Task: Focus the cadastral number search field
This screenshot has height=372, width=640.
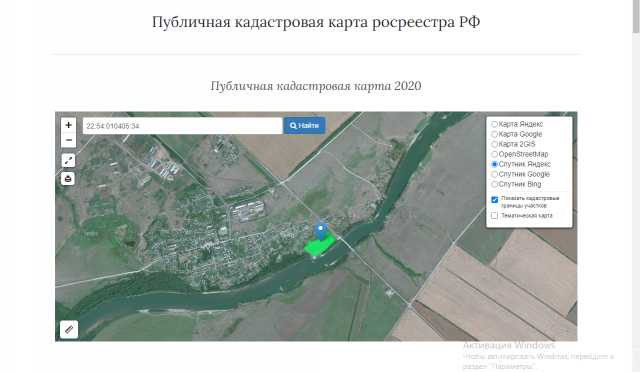Action: (182, 126)
